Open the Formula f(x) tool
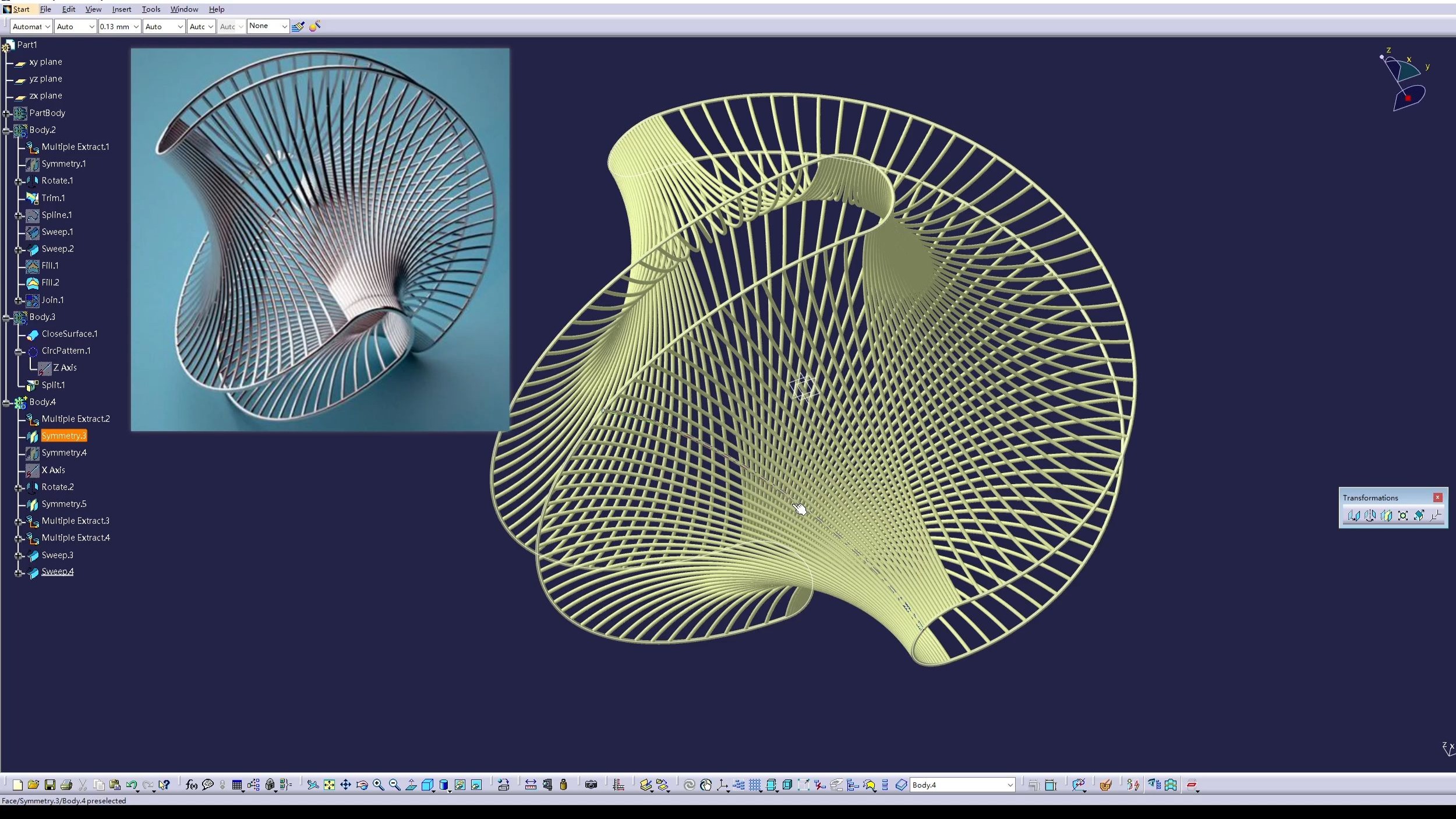The width and height of the screenshot is (1456, 819). 192,785
